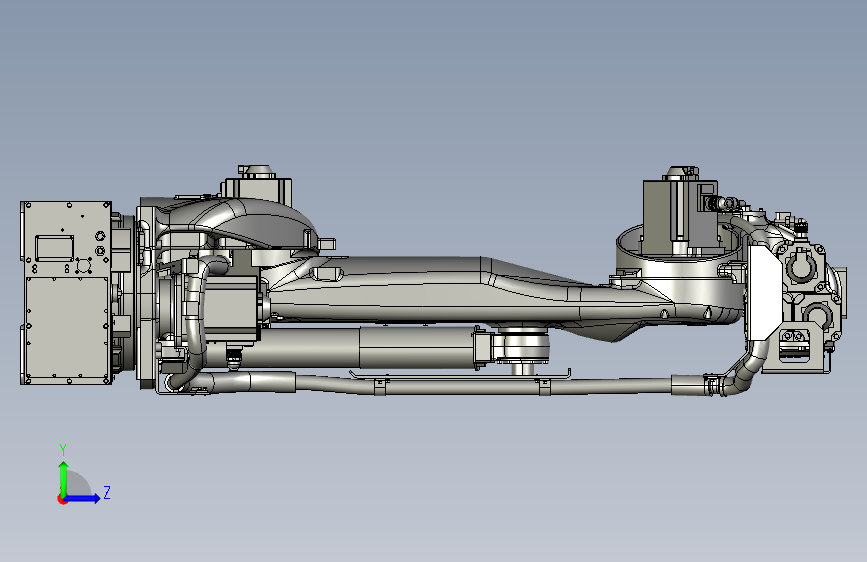This screenshot has height=562, width=867.
Task: Click the red X axis origin ball
Action: (62, 499)
